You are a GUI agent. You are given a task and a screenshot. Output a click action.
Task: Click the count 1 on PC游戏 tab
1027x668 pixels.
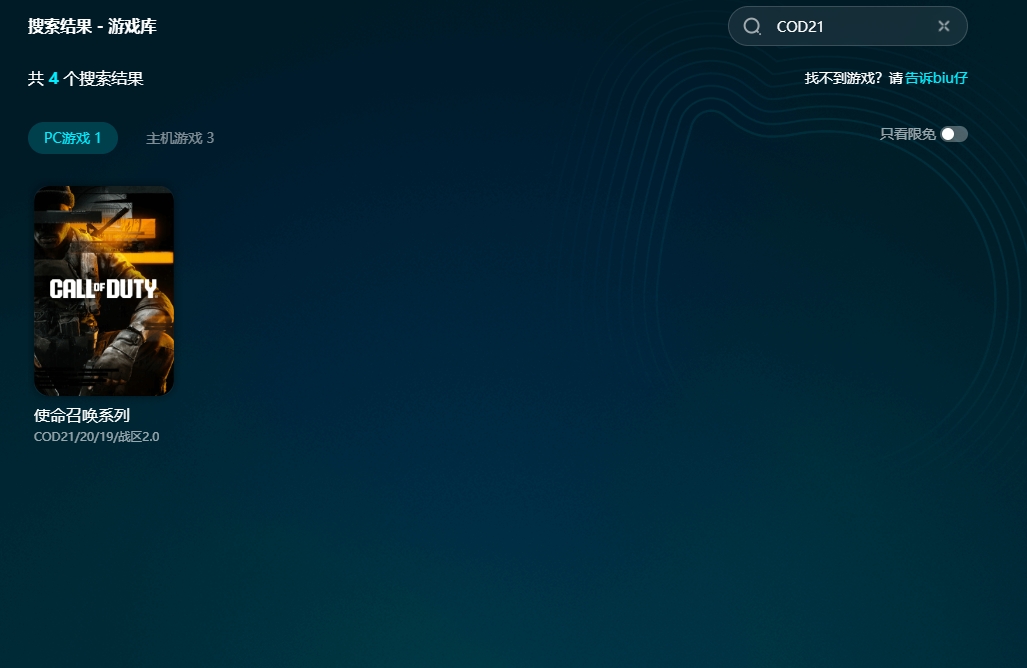pos(98,138)
